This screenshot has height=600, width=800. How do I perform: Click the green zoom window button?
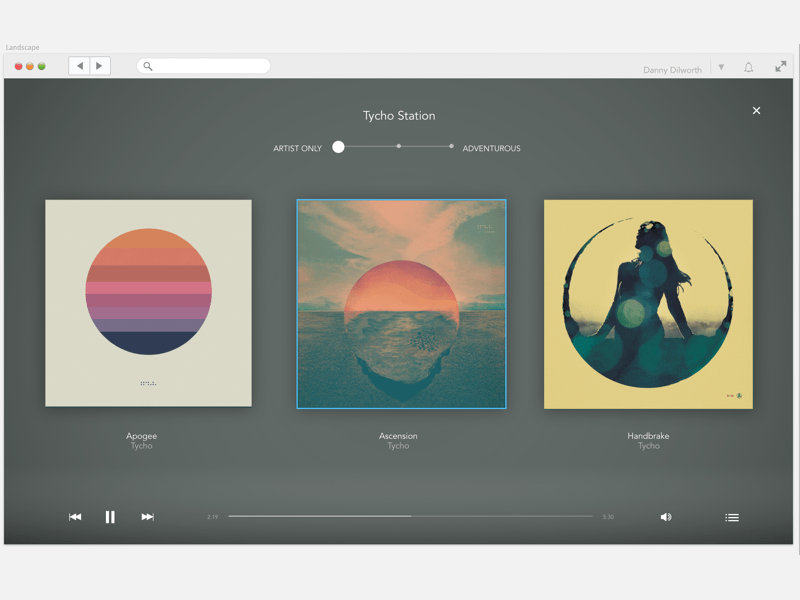(x=42, y=66)
